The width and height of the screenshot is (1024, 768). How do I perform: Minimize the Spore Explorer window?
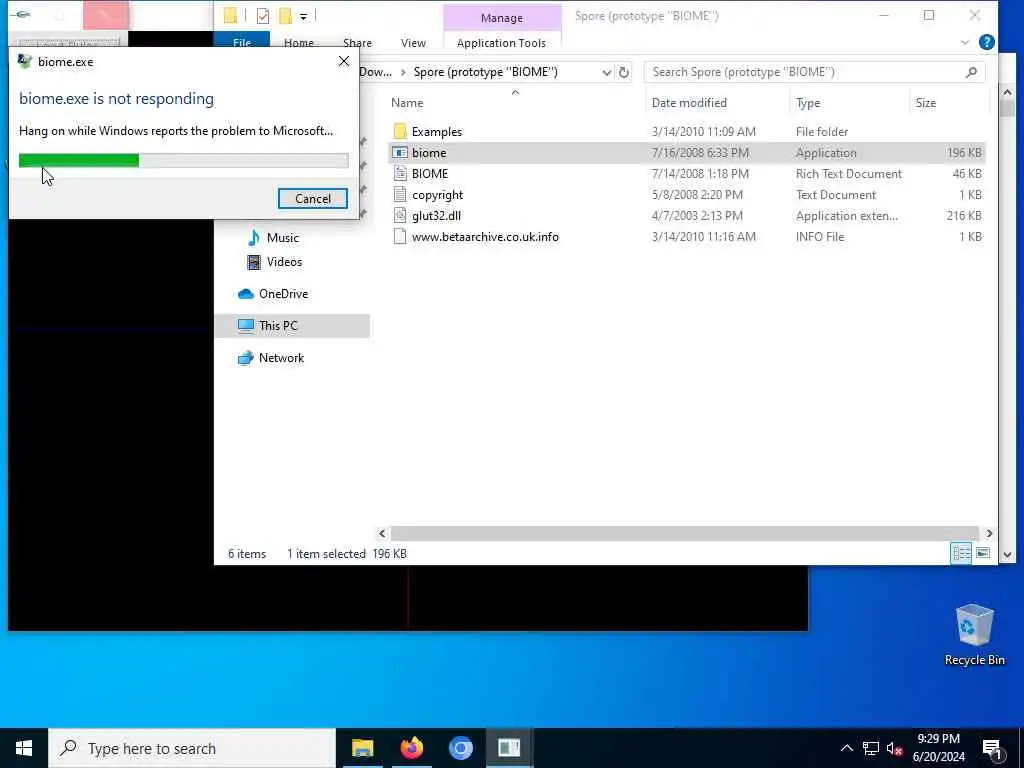coord(884,15)
